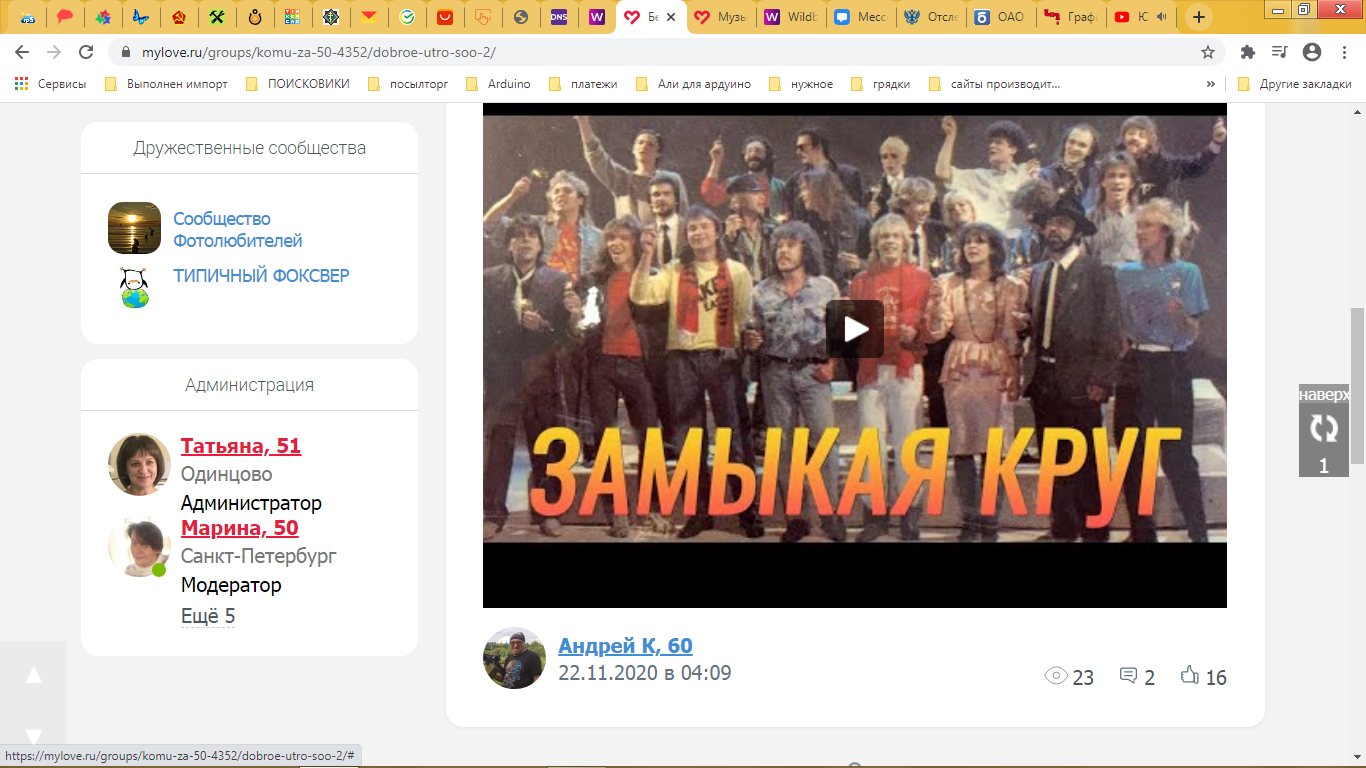Viewport: 1366px width, 768px height.
Task: Open the Sberbank green checkmark tab
Action: 407,17
